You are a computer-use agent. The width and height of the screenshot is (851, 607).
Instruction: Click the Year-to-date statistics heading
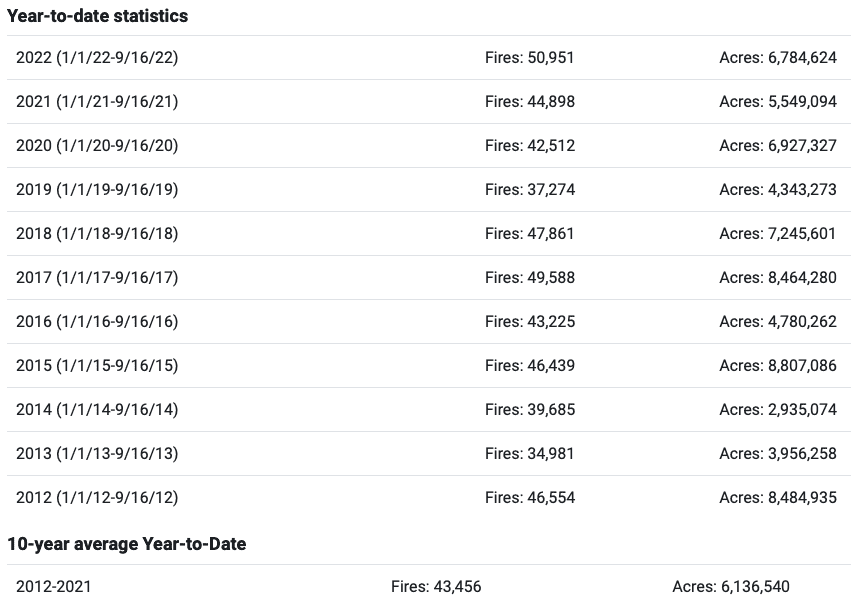click(97, 16)
